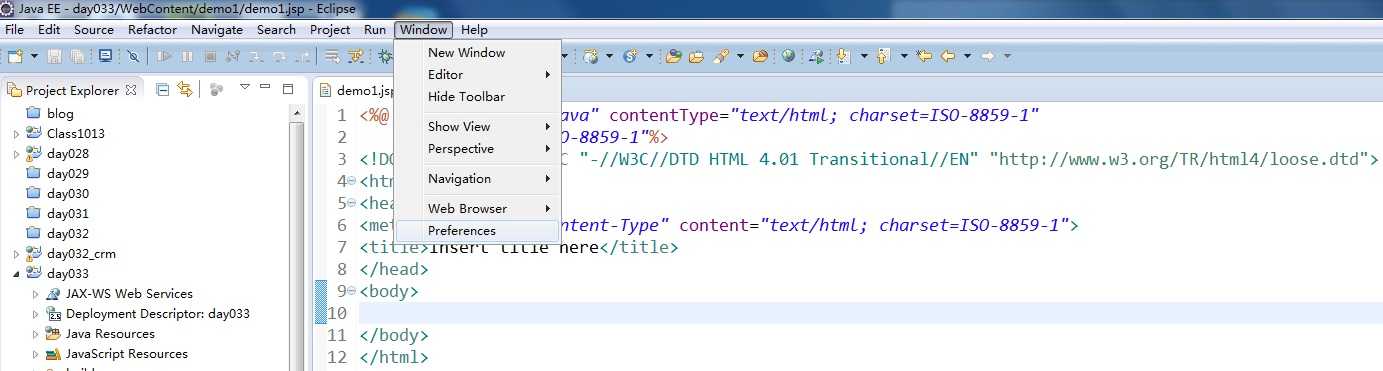
Task: Click the New wizard toolbar icon
Action: (x=14, y=56)
